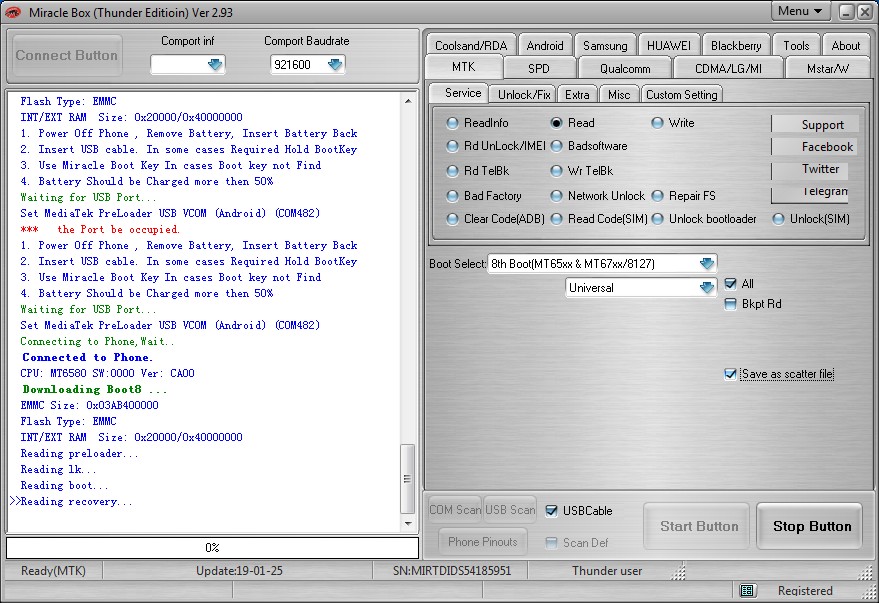Image resolution: width=879 pixels, height=603 pixels.
Task: Toggle the USBCable checkbox
Action: [x=551, y=511]
